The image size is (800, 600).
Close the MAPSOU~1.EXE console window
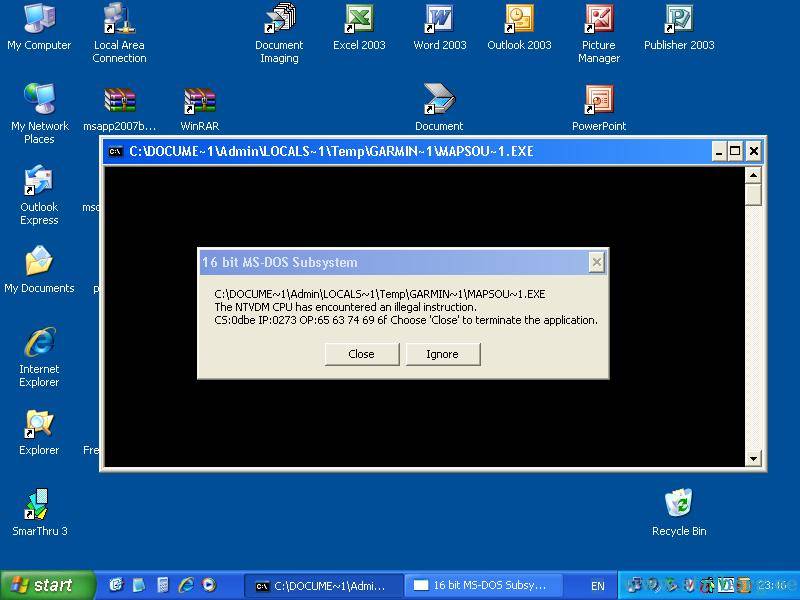[x=754, y=152]
